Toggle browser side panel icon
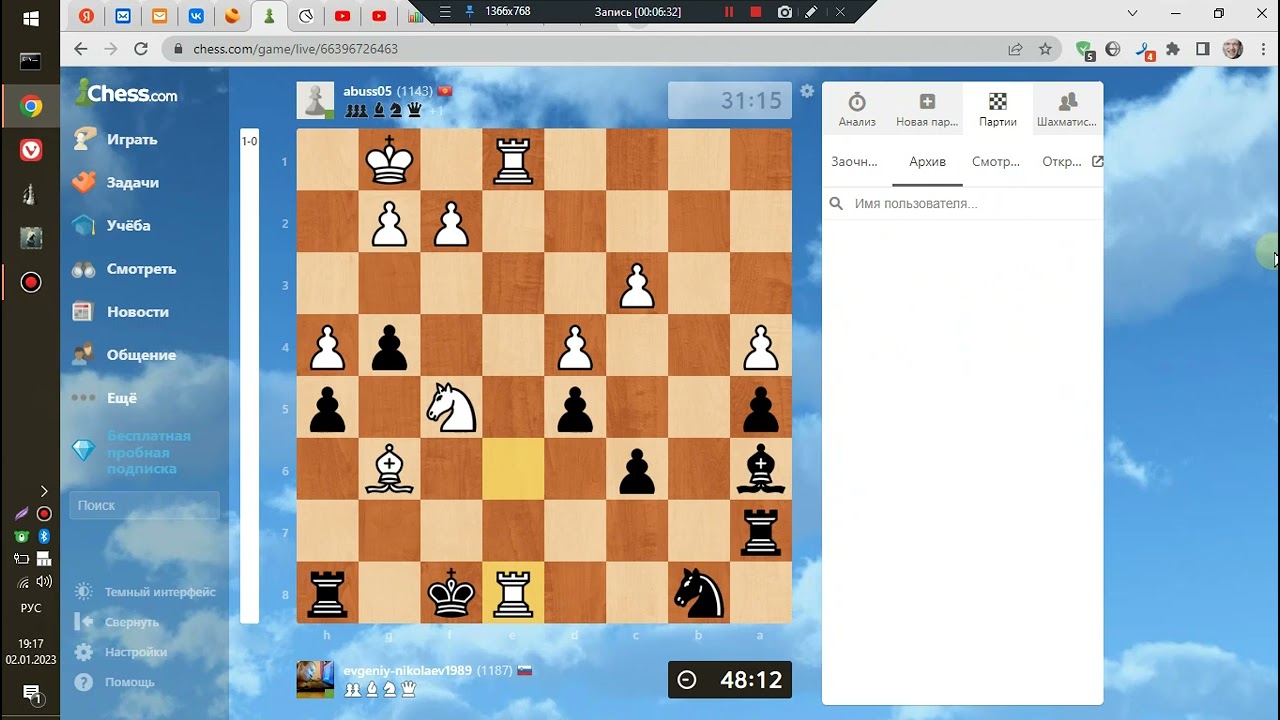 pos(1203,48)
